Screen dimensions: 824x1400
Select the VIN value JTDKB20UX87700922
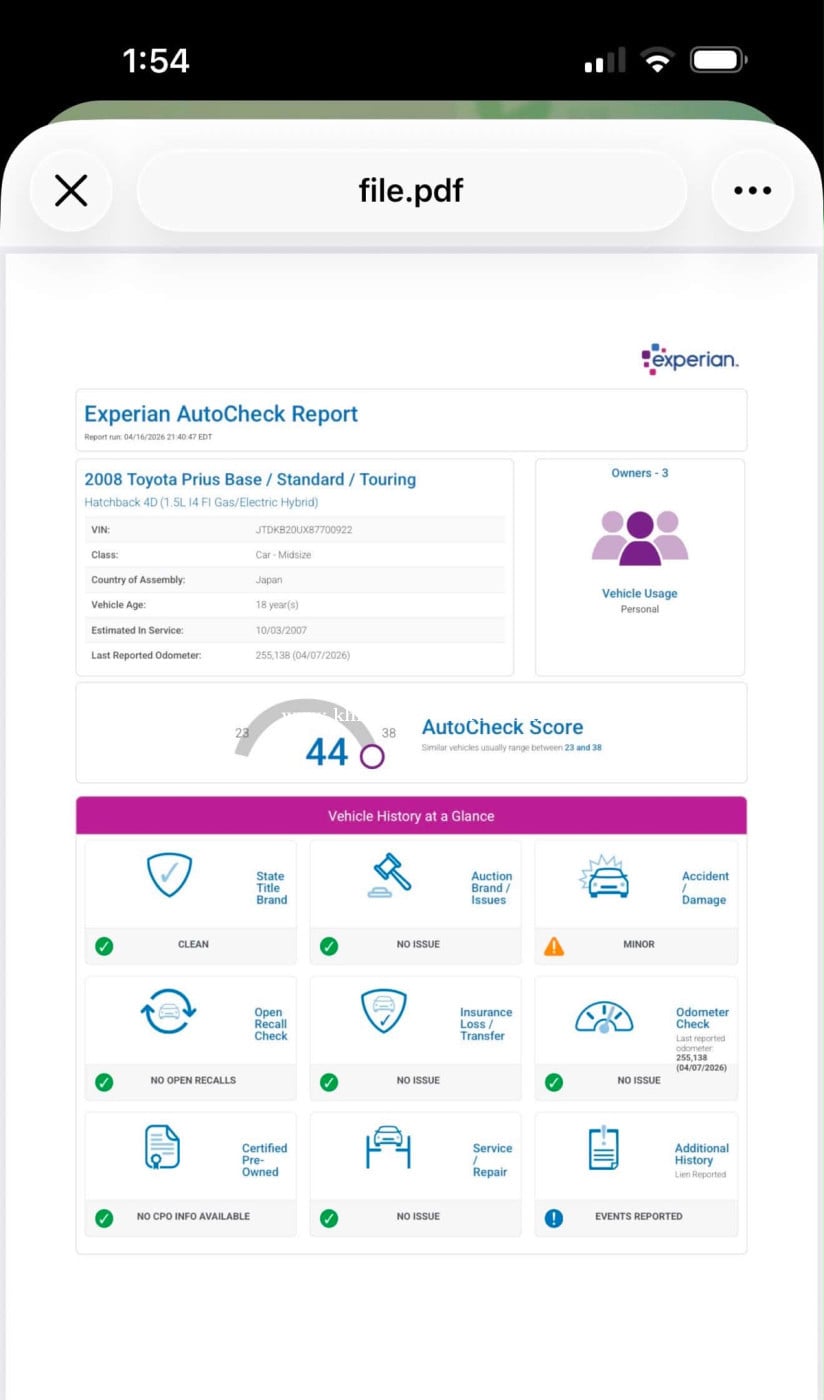pos(304,530)
